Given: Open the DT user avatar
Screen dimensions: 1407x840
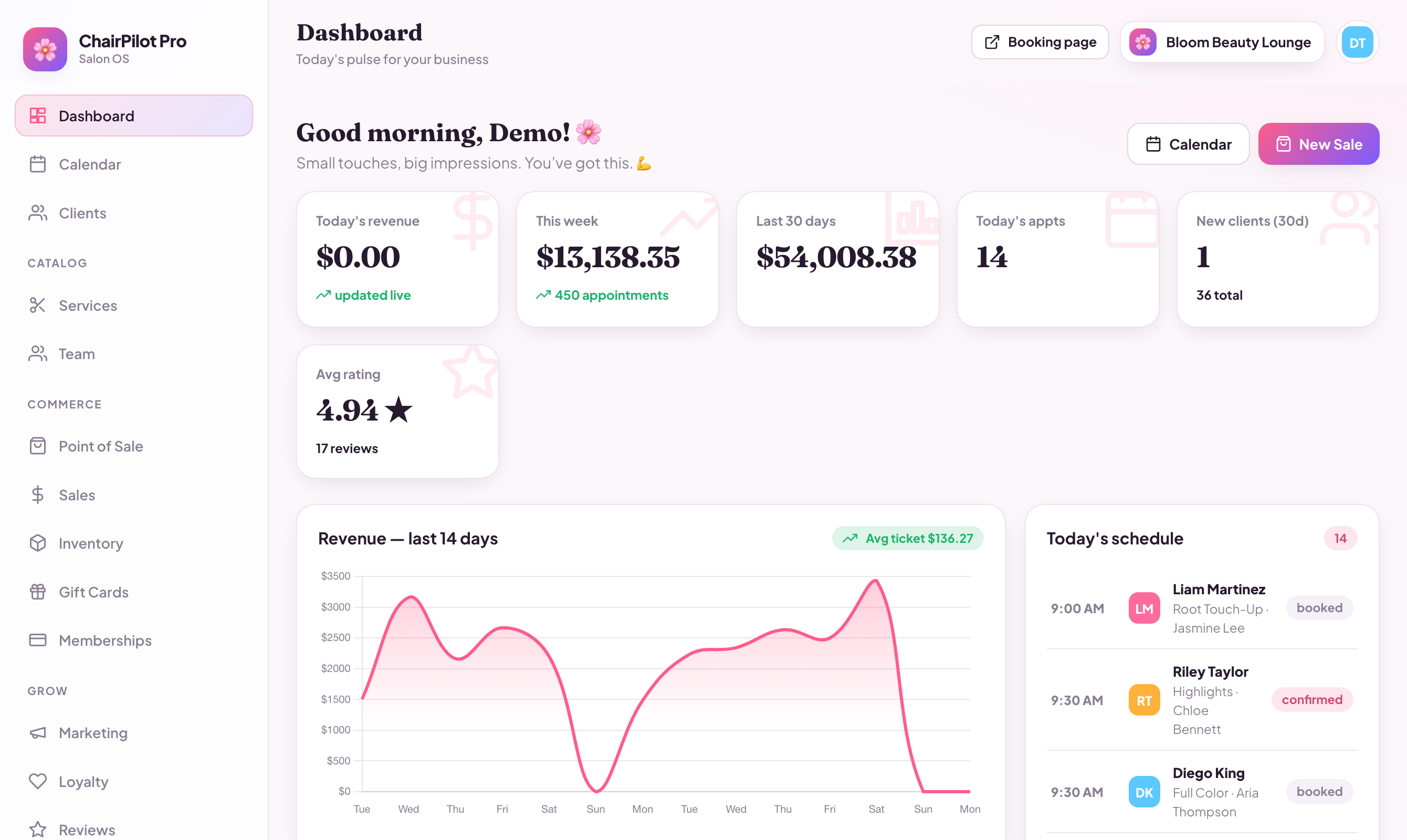Looking at the screenshot, I should pos(1357,43).
